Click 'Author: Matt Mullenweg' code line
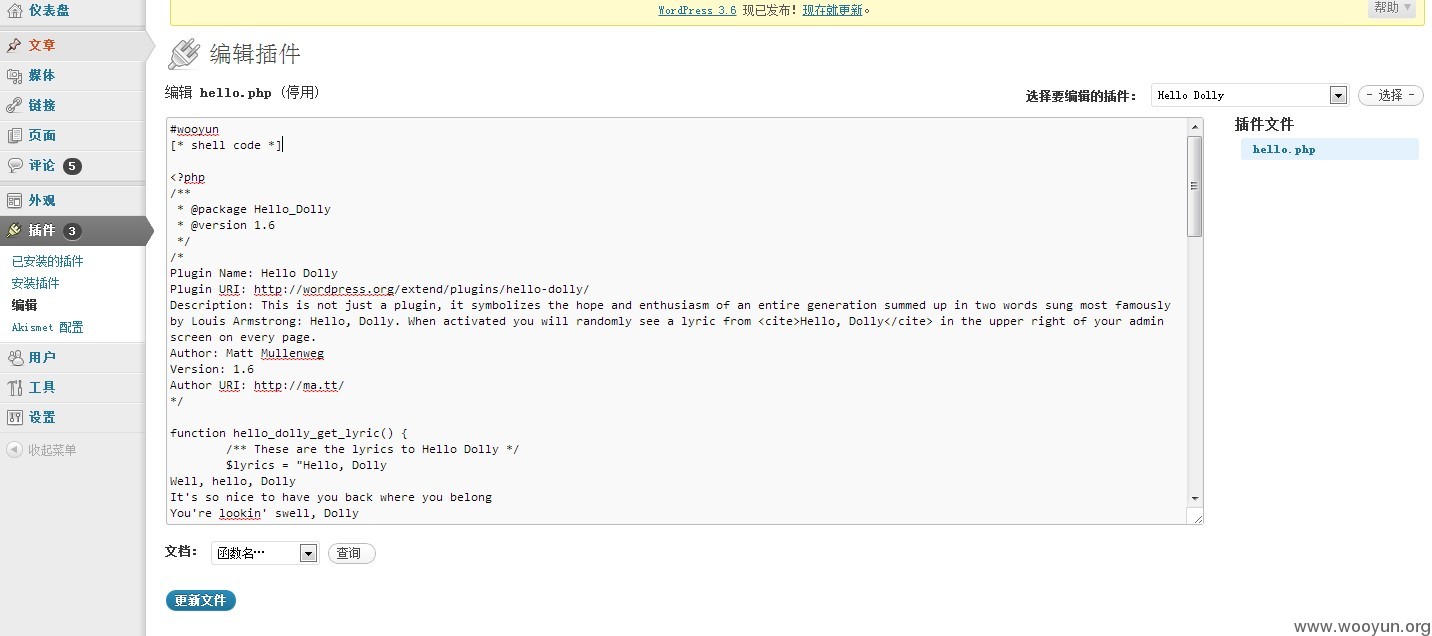This screenshot has width=1432, height=636. [247, 353]
